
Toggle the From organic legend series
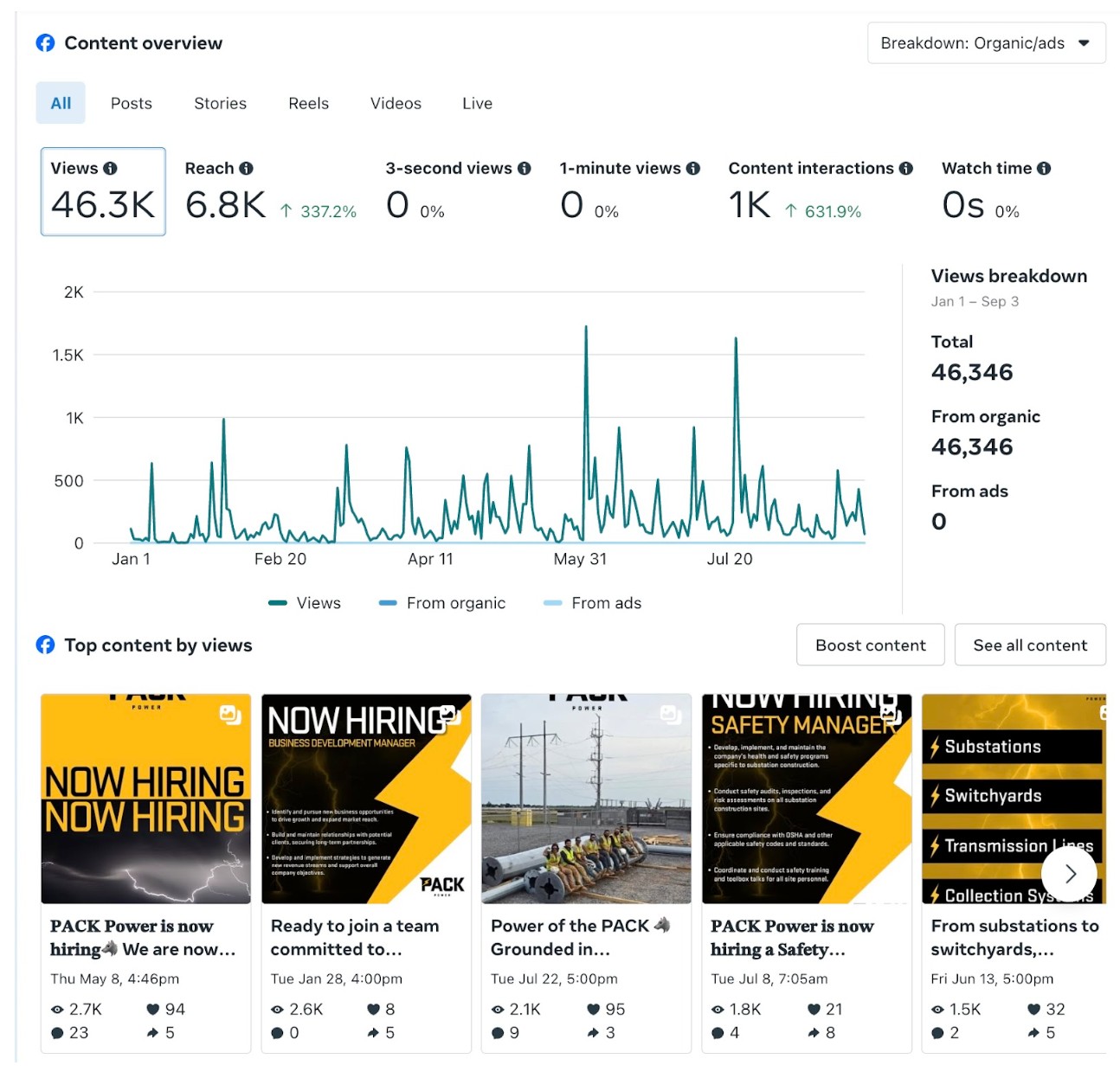click(442, 603)
